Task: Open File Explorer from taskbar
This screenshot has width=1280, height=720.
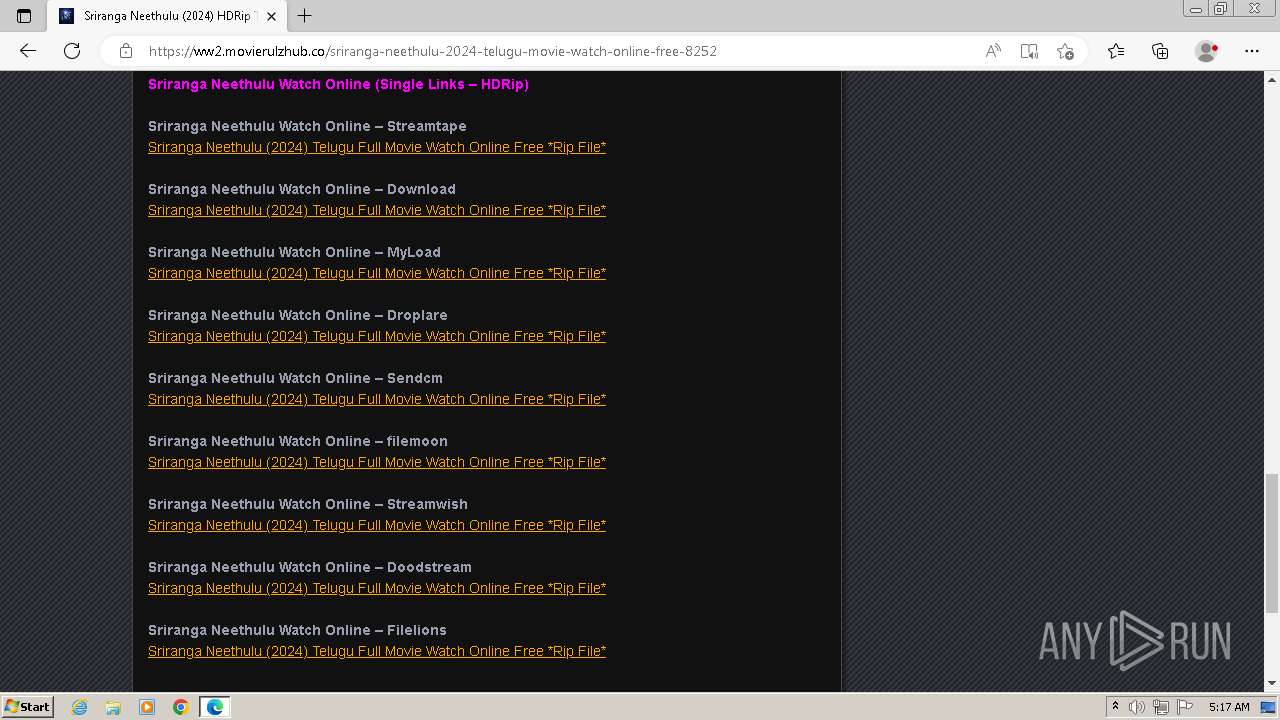Action: tap(113, 707)
